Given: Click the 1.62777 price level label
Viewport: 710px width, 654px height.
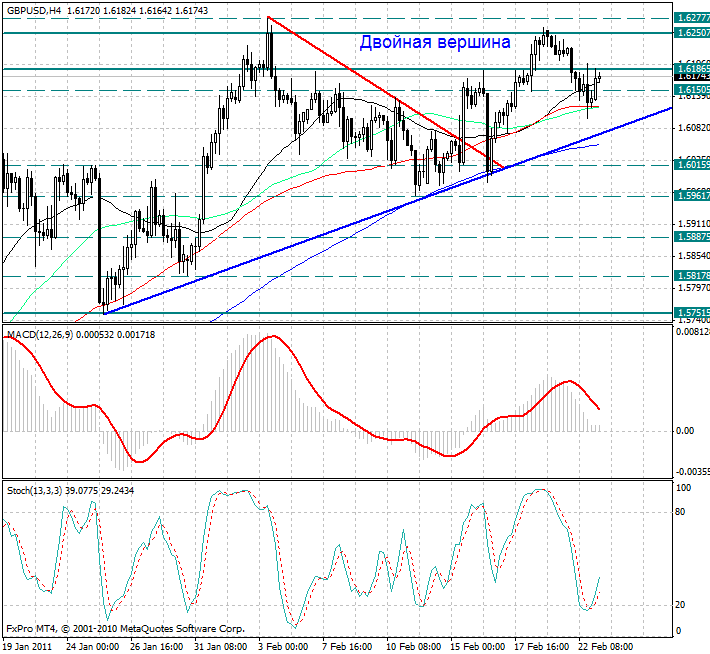Looking at the screenshot, I should (x=691, y=18).
